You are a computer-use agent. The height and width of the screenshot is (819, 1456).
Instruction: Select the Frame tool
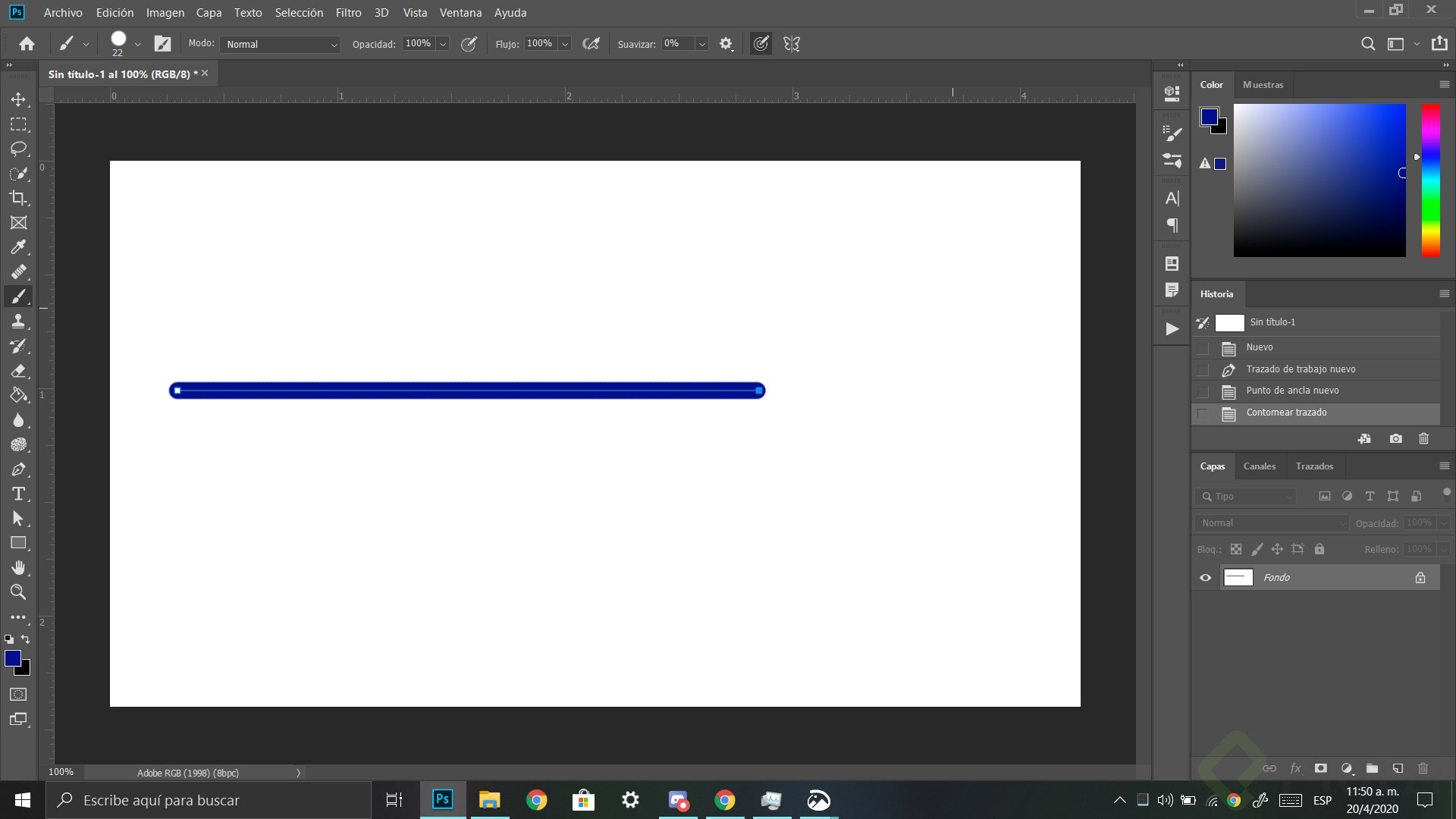click(x=18, y=223)
